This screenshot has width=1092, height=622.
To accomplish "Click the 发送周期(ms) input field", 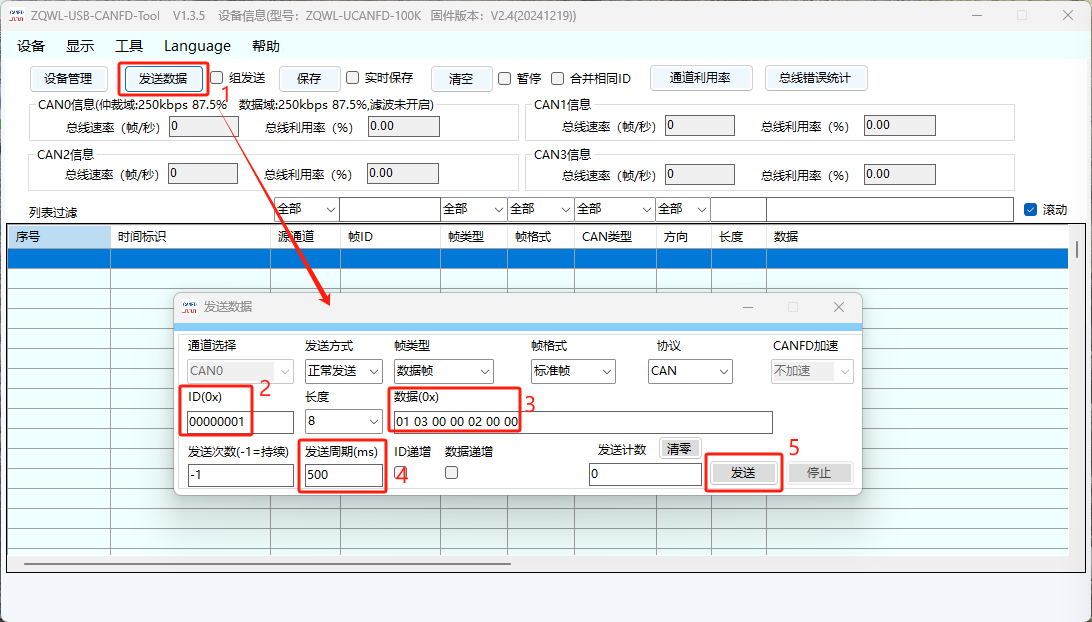I will coord(342,475).
